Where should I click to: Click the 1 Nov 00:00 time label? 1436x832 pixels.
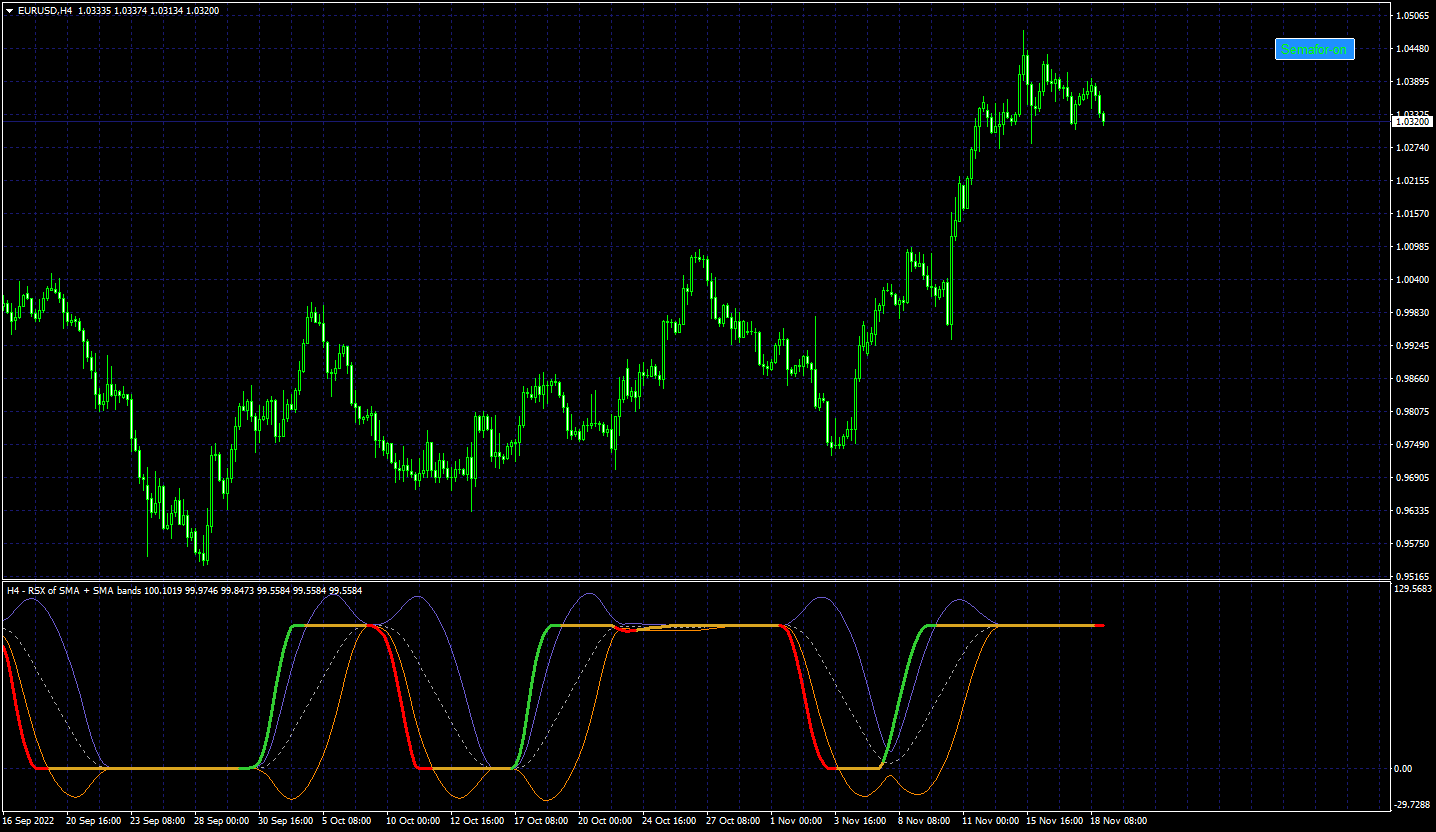796,821
